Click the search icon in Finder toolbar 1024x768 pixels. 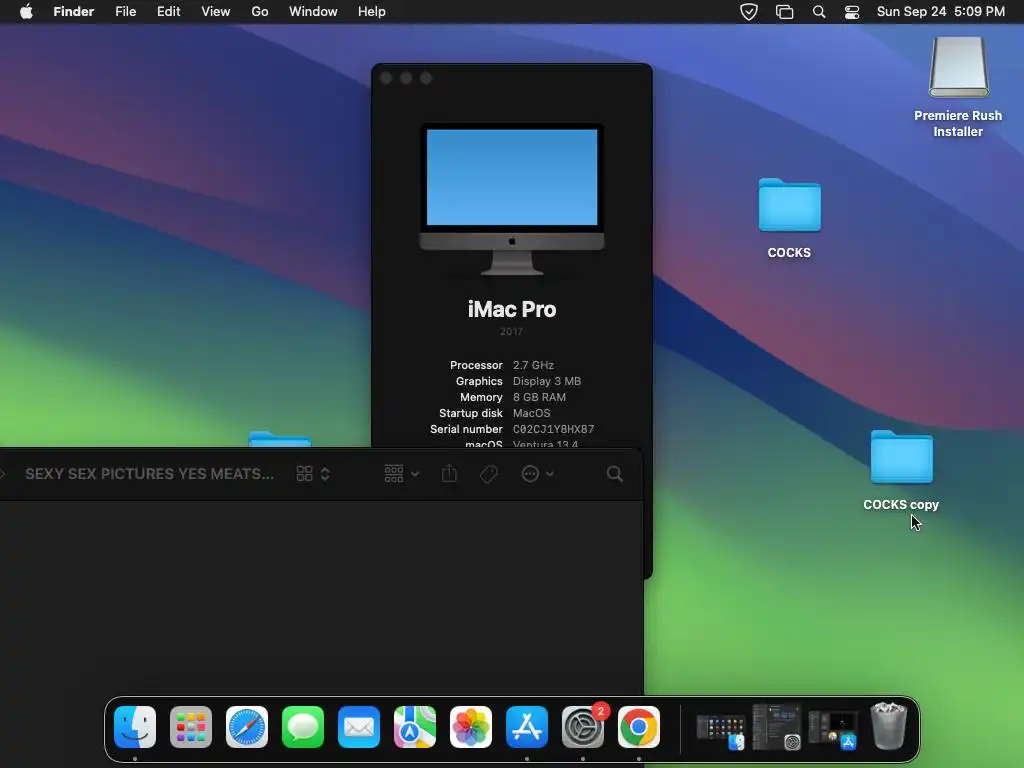[615, 473]
